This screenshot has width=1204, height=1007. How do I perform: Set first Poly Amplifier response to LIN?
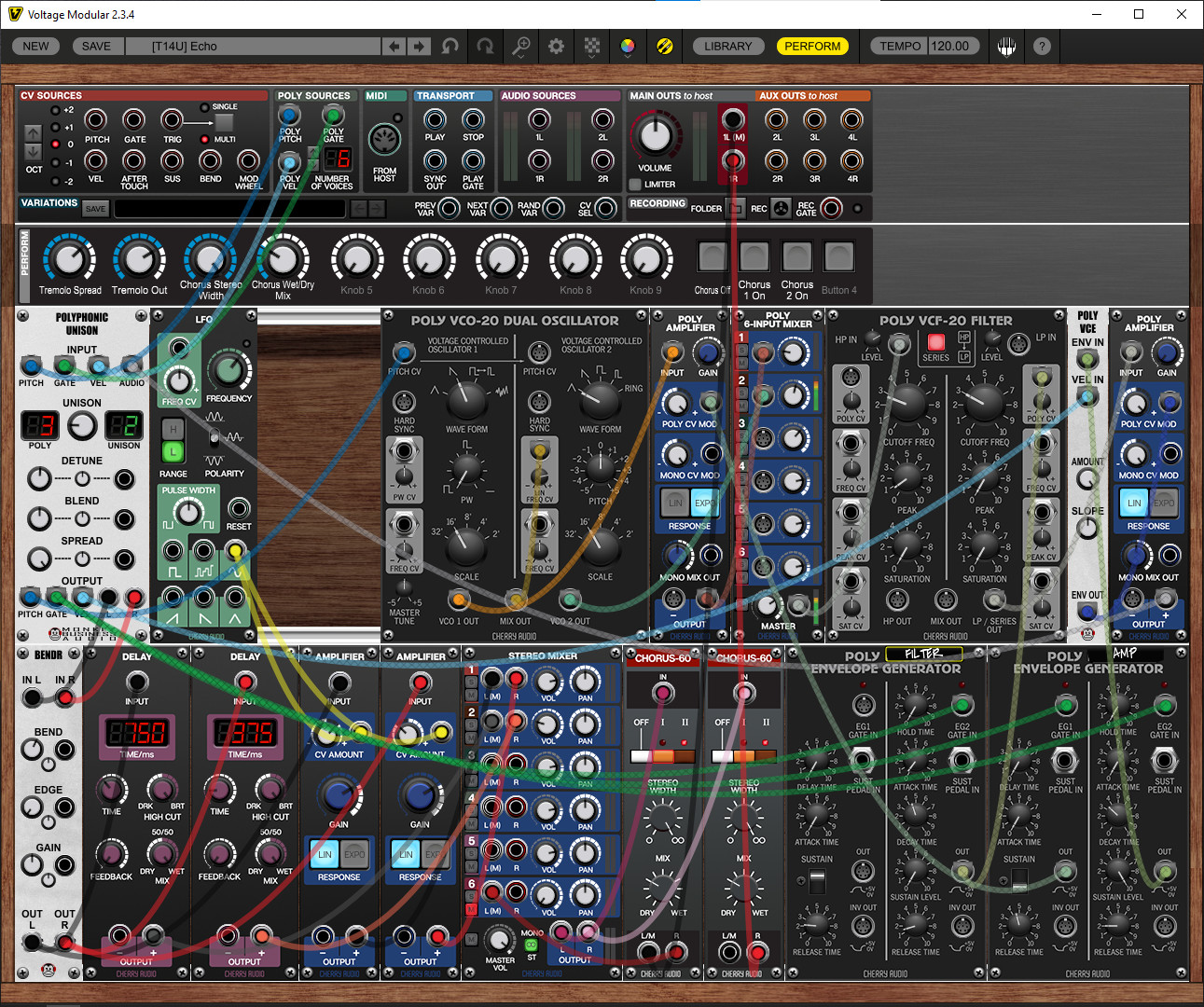(675, 503)
